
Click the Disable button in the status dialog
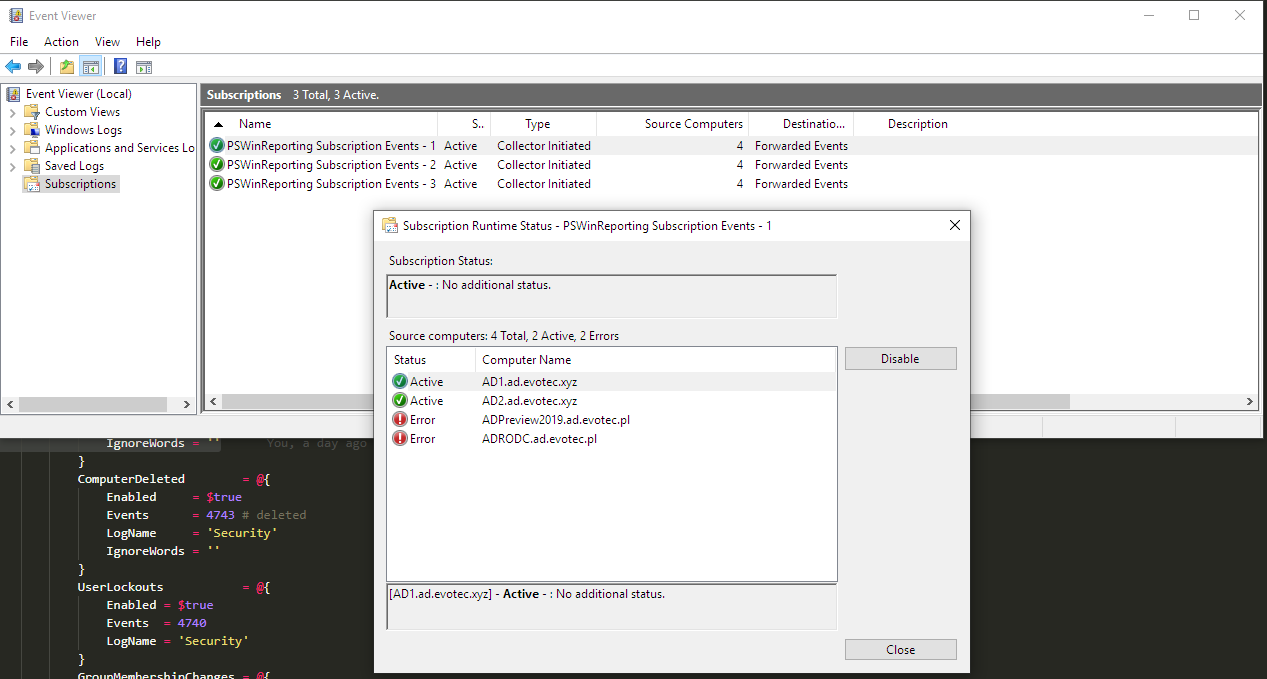click(x=899, y=358)
